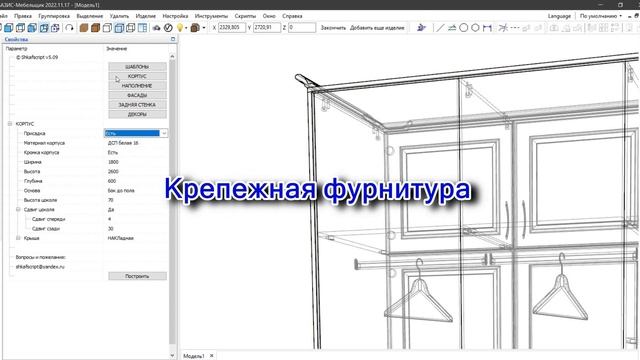Select the highlighted cube projection icon
The image size is (640, 360).
coord(44,28)
